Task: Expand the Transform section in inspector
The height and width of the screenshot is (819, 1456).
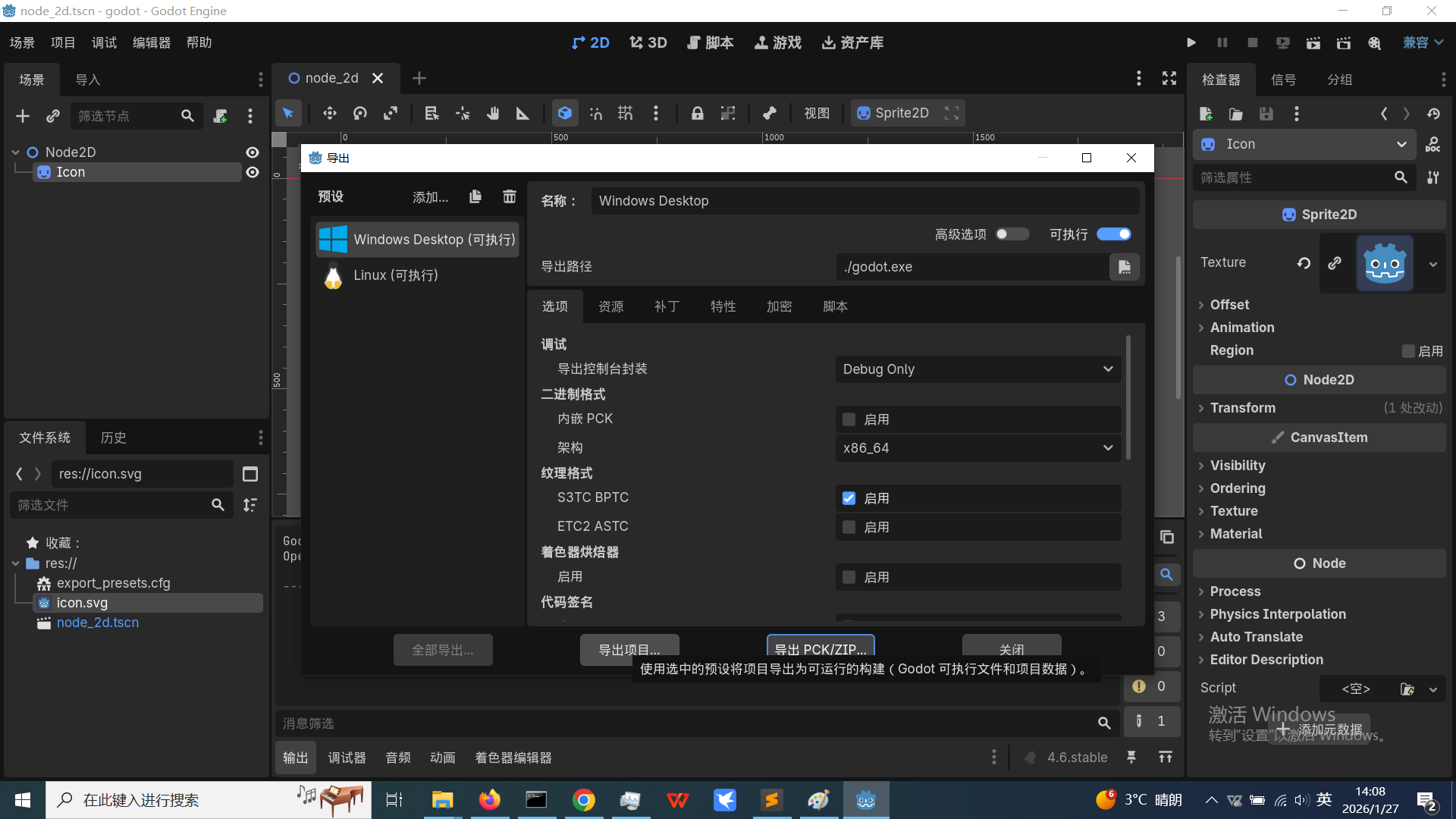Action: click(1242, 408)
